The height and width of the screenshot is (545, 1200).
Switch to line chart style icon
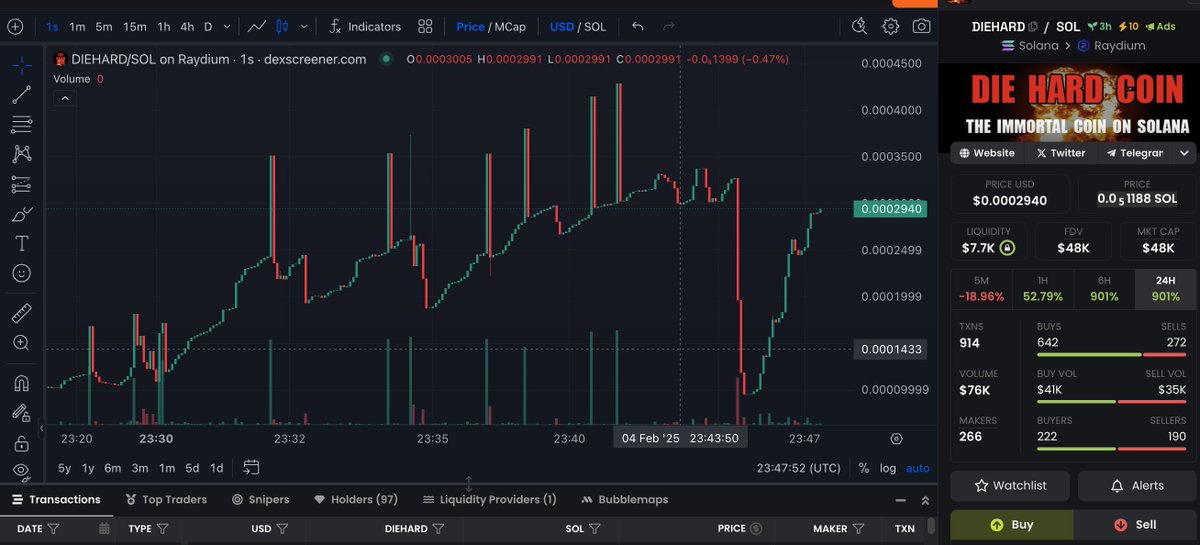(x=257, y=27)
